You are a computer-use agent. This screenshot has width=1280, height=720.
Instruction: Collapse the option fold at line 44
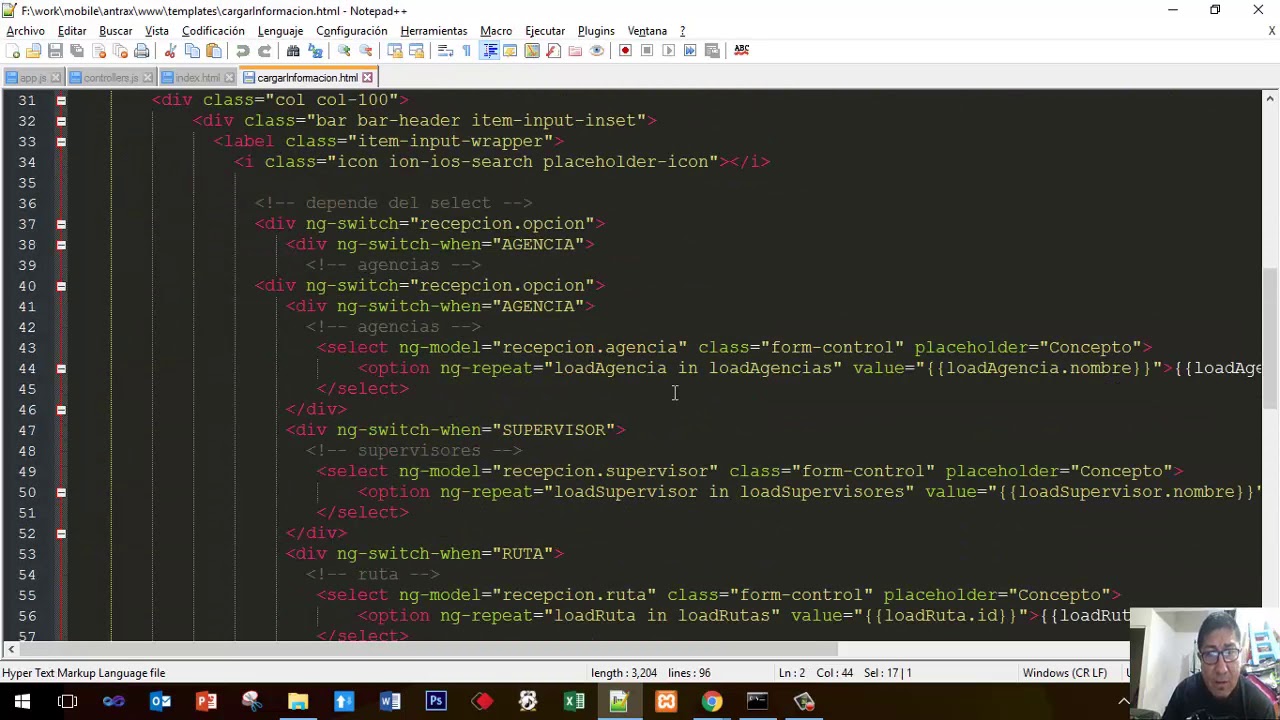click(x=61, y=368)
